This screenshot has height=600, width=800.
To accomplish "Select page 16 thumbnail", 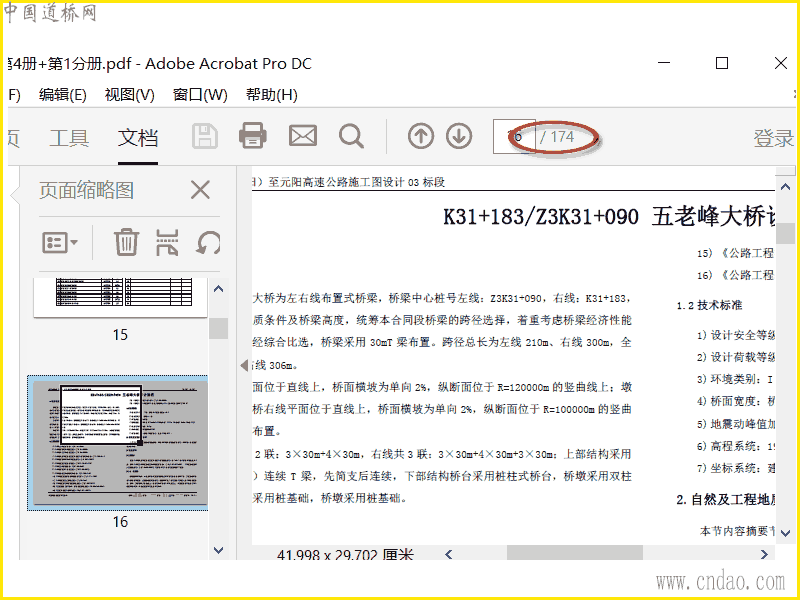I will pyautogui.click(x=118, y=443).
